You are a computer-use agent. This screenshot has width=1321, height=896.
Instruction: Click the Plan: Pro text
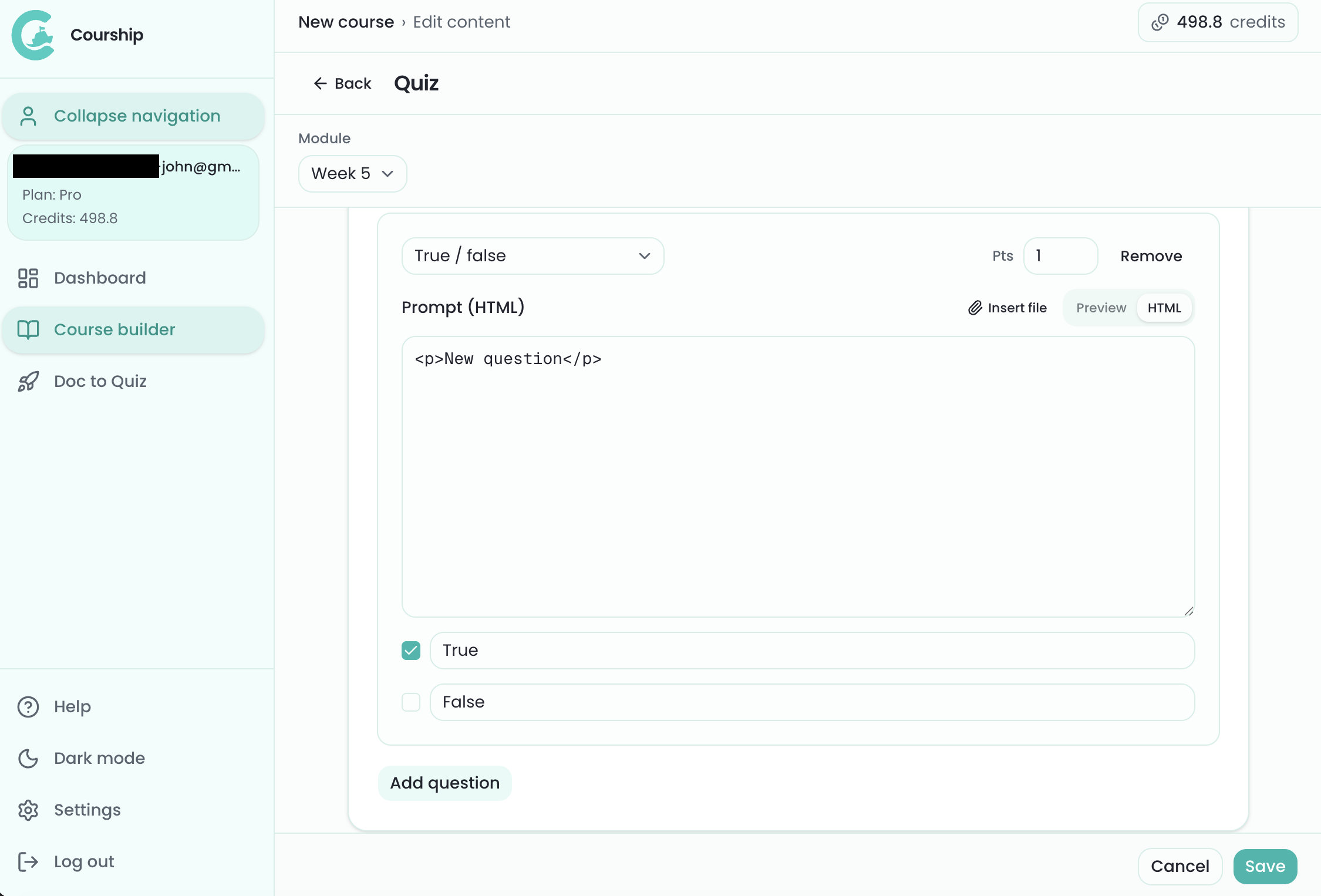[52, 195]
